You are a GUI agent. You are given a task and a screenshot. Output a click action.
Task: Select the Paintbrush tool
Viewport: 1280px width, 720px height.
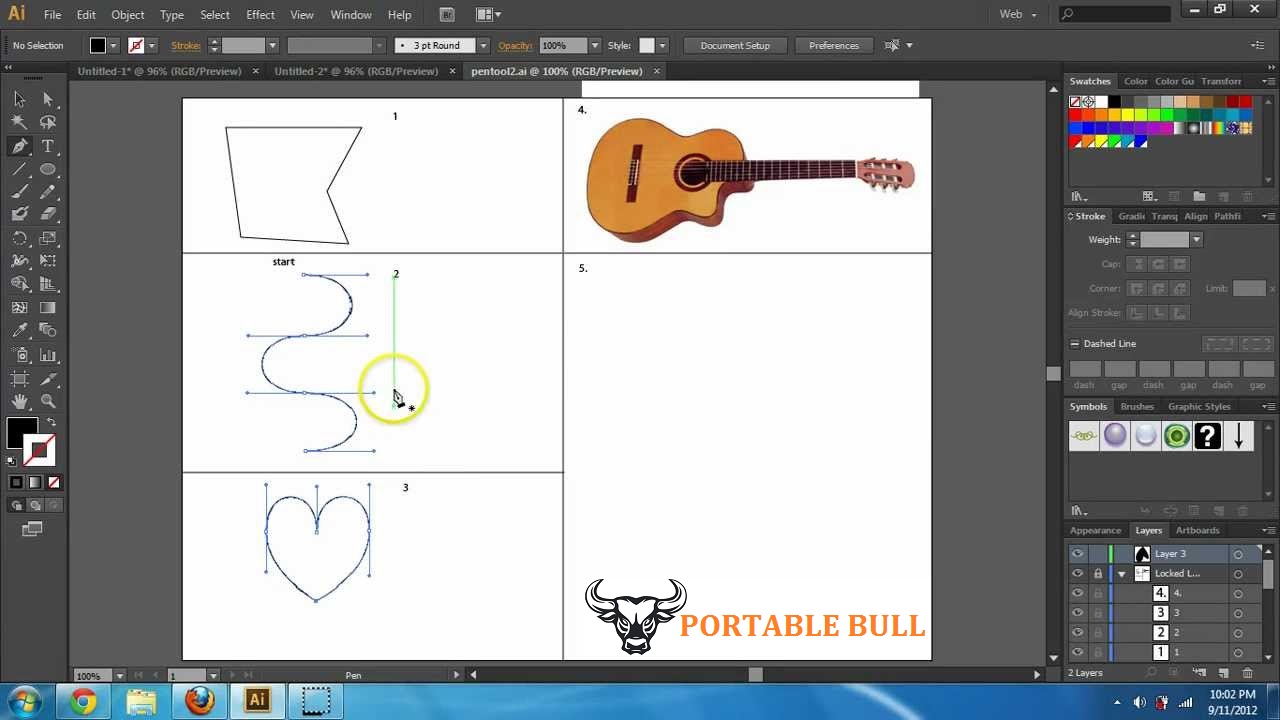click(x=20, y=193)
